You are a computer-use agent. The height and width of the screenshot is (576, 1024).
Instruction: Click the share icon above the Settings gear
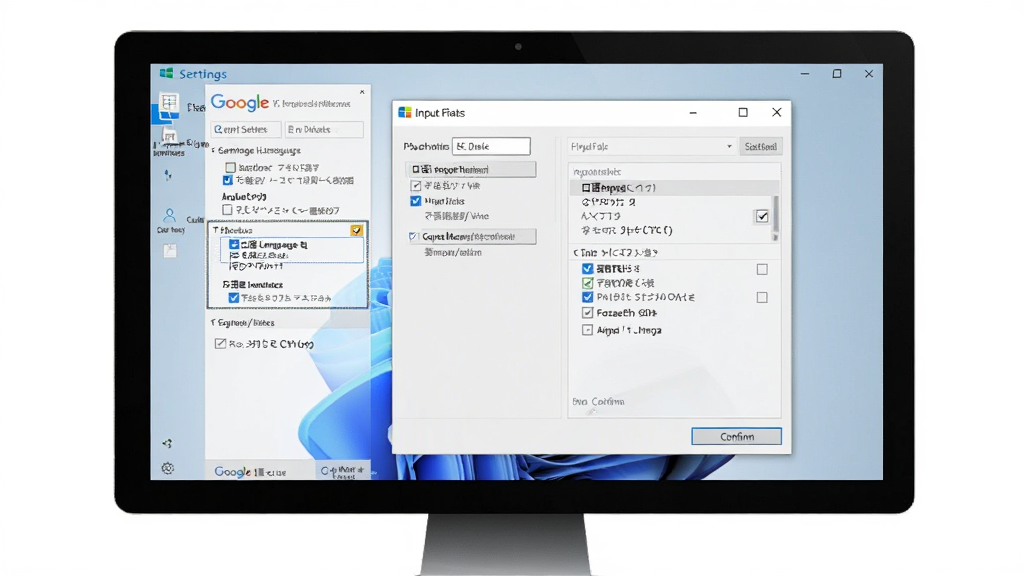tap(168, 443)
